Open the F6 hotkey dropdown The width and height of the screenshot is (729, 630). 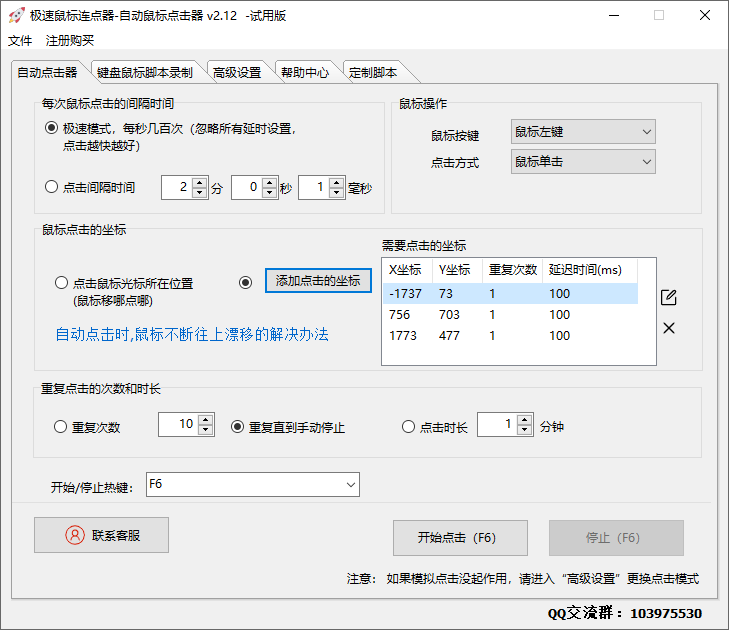(x=252, y=485)
